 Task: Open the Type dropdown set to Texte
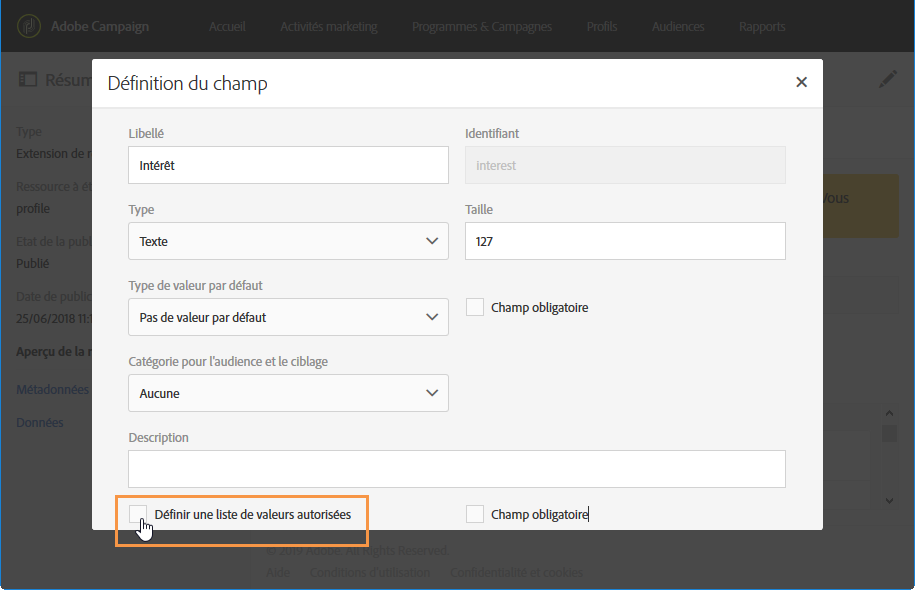tap(288, 241)
